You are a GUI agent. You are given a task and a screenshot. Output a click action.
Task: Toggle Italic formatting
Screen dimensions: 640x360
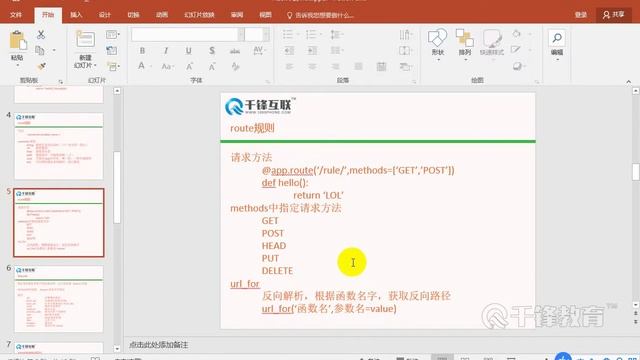pyautogui.click(x=166, y=51)
